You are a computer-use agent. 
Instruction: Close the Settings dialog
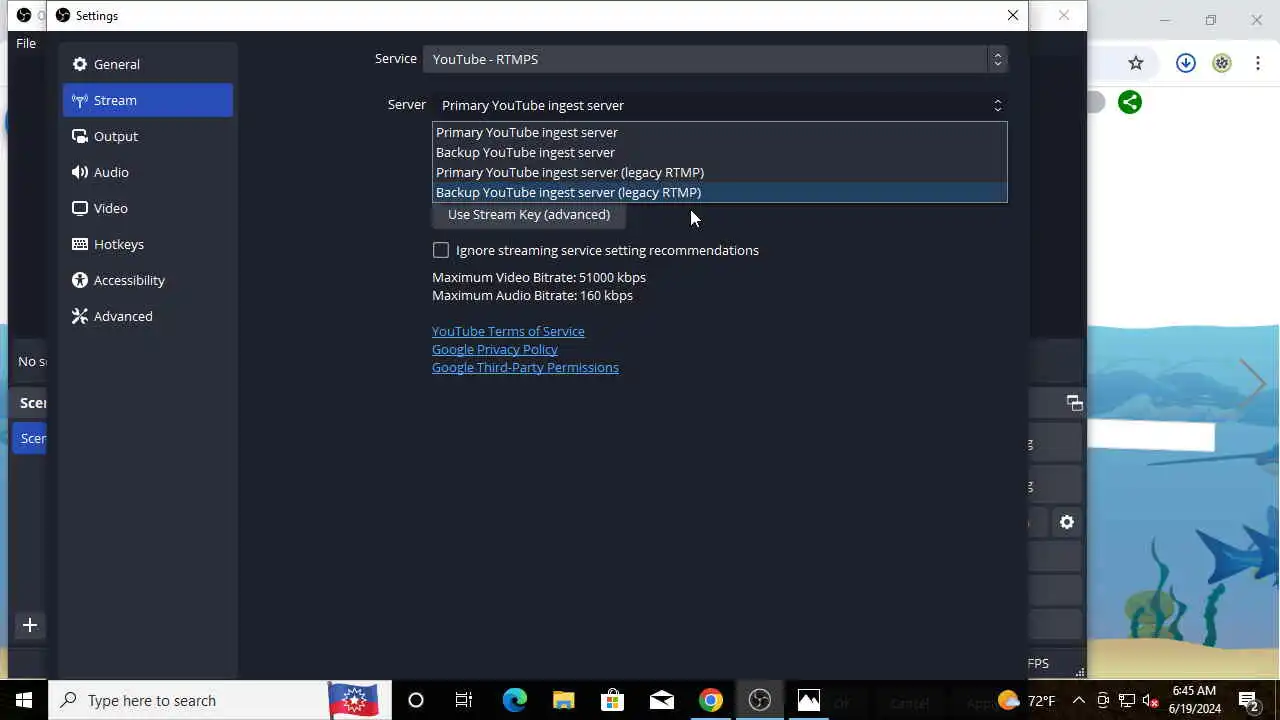(x=1013, y=15)
